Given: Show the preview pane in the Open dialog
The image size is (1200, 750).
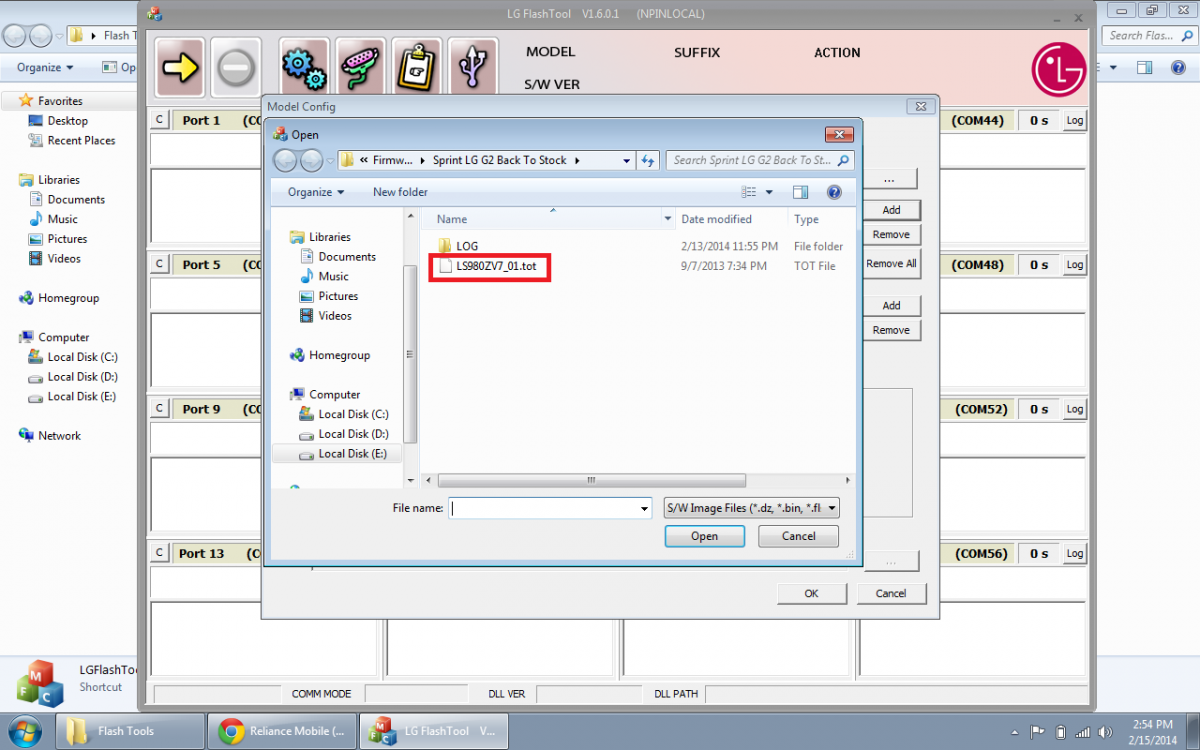Looking at the screenshot, I should 800,192.
